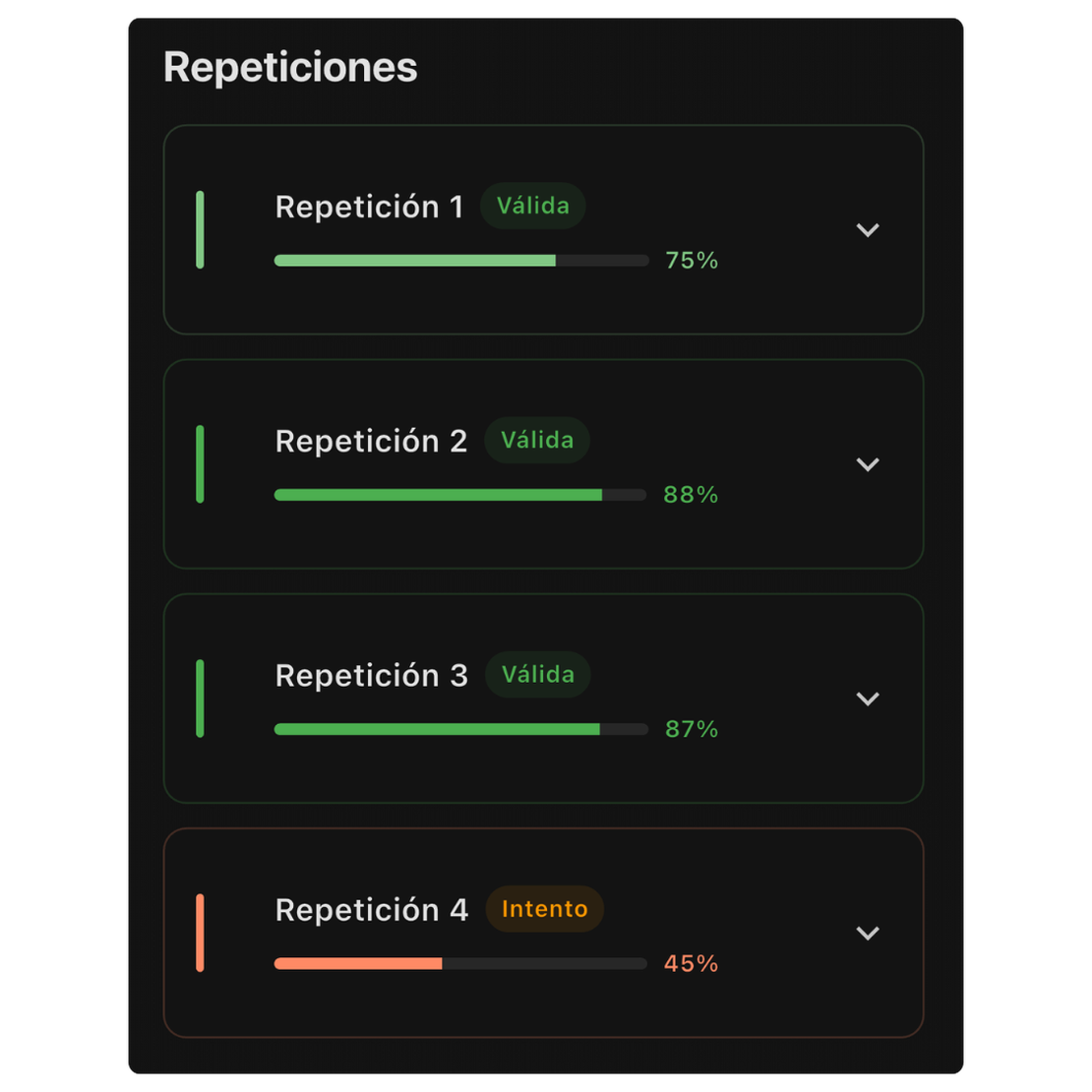The image size is (1092, 1092).
Task: Click the green status indicator of Repetición 3
Action: [x=200, y=698]
